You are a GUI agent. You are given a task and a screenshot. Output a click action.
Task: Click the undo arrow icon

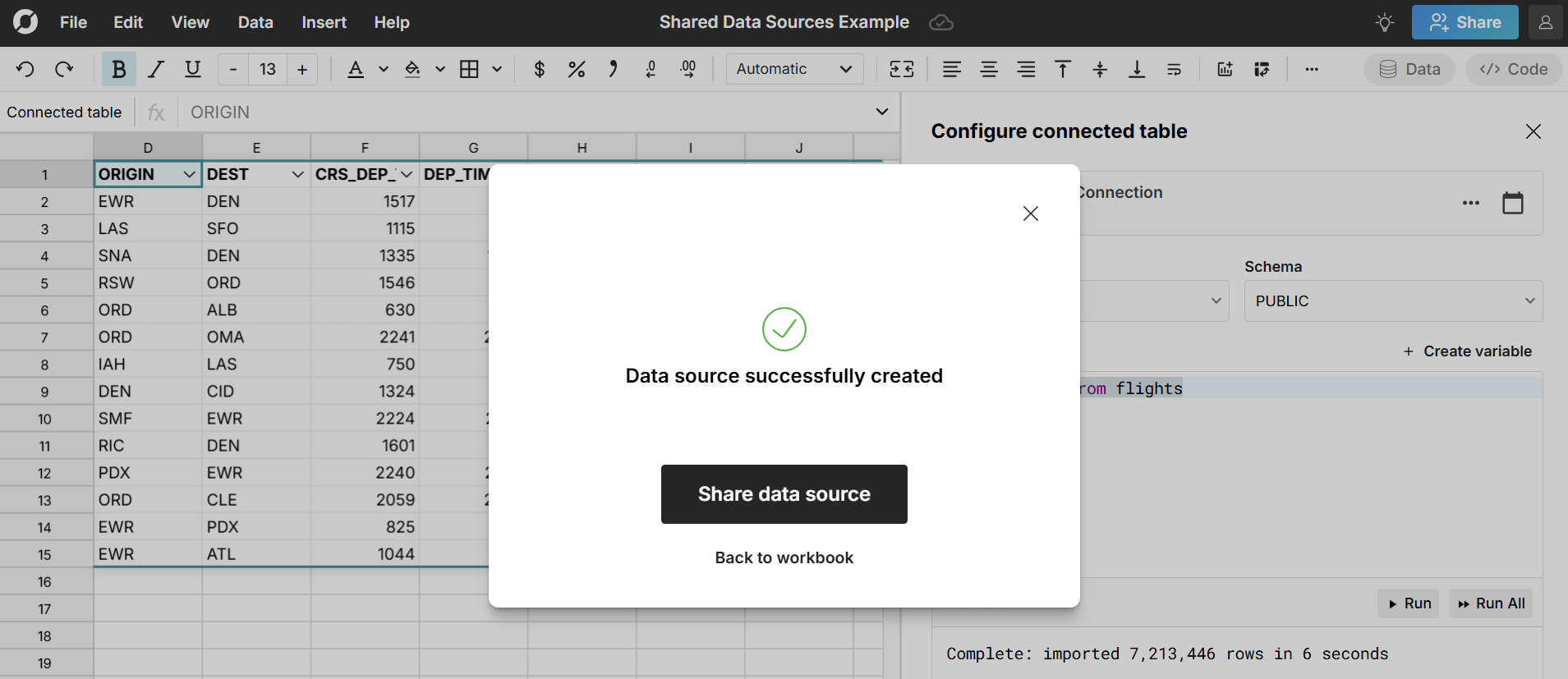[x=25, y=69]
